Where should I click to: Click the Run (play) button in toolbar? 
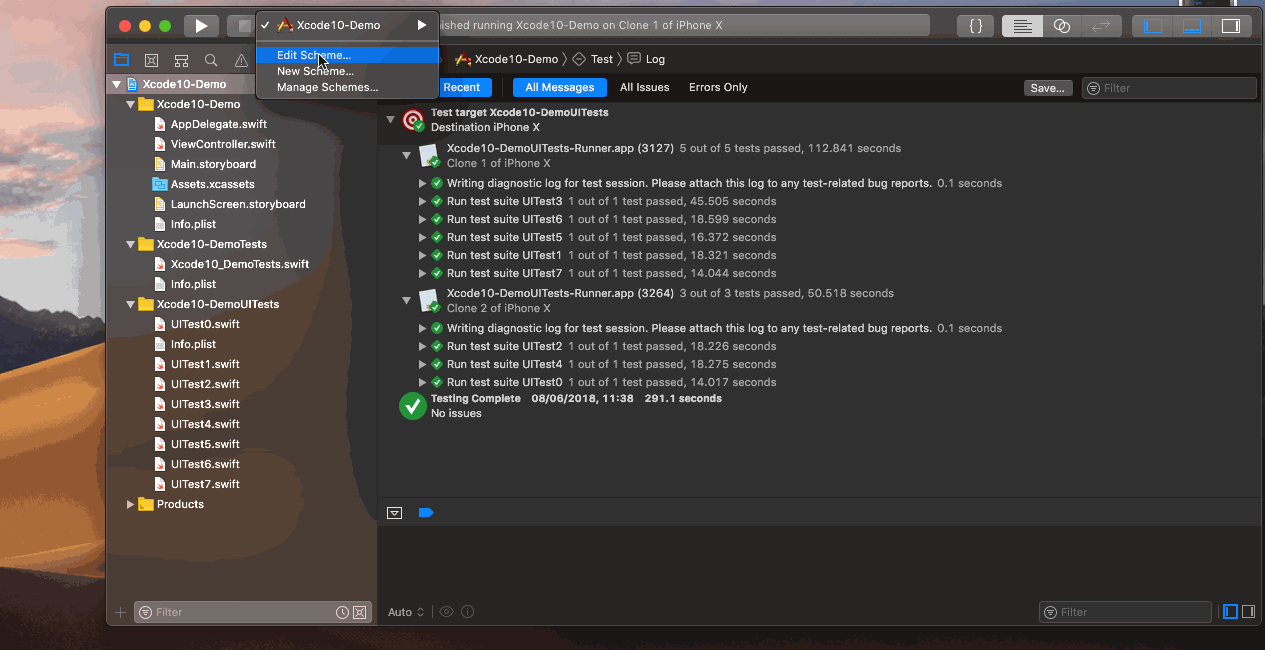[201, 26]
